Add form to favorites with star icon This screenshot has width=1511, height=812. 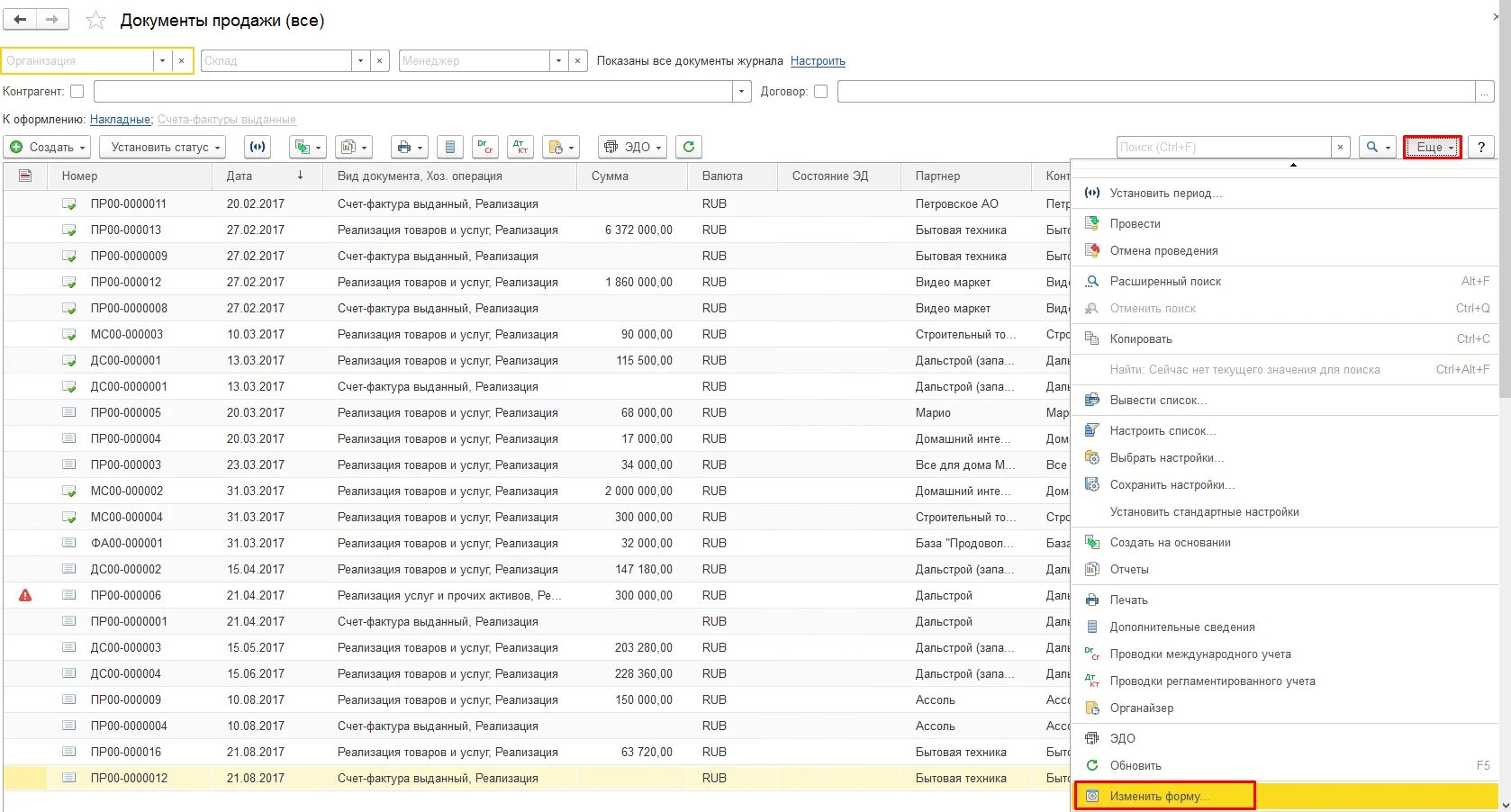[x=96, y=20]
